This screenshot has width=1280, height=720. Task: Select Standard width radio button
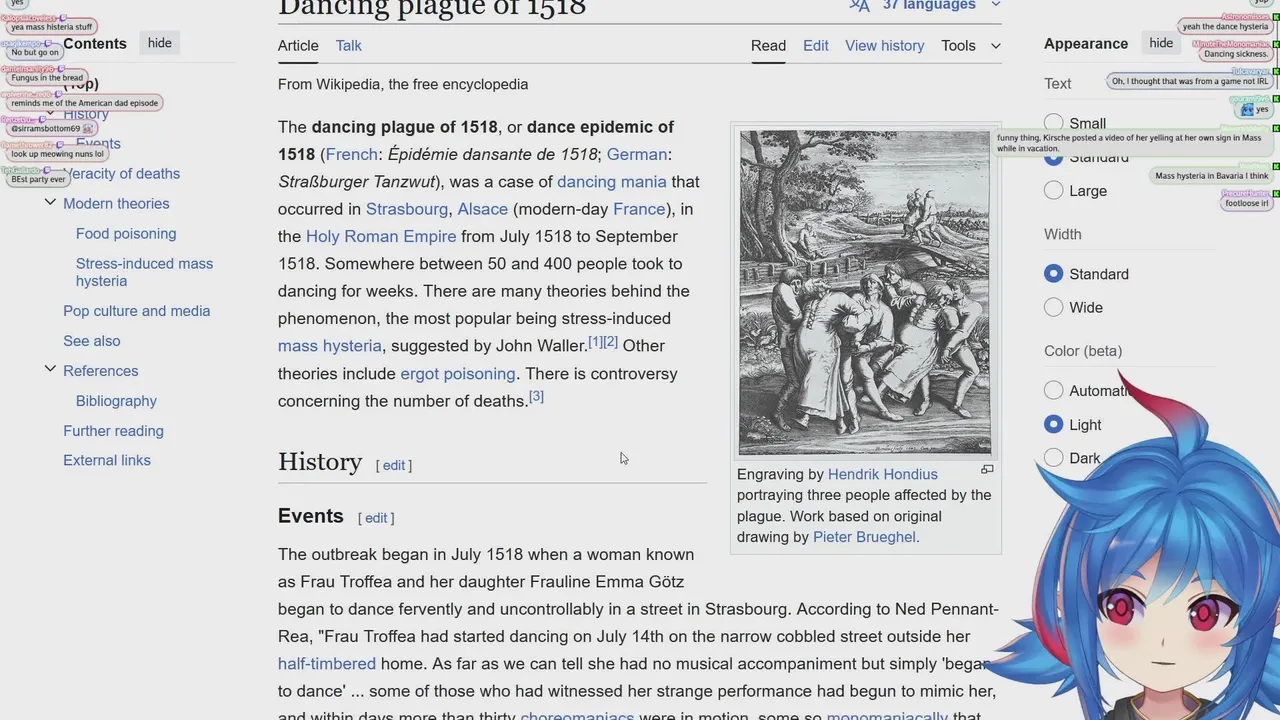1053,274
